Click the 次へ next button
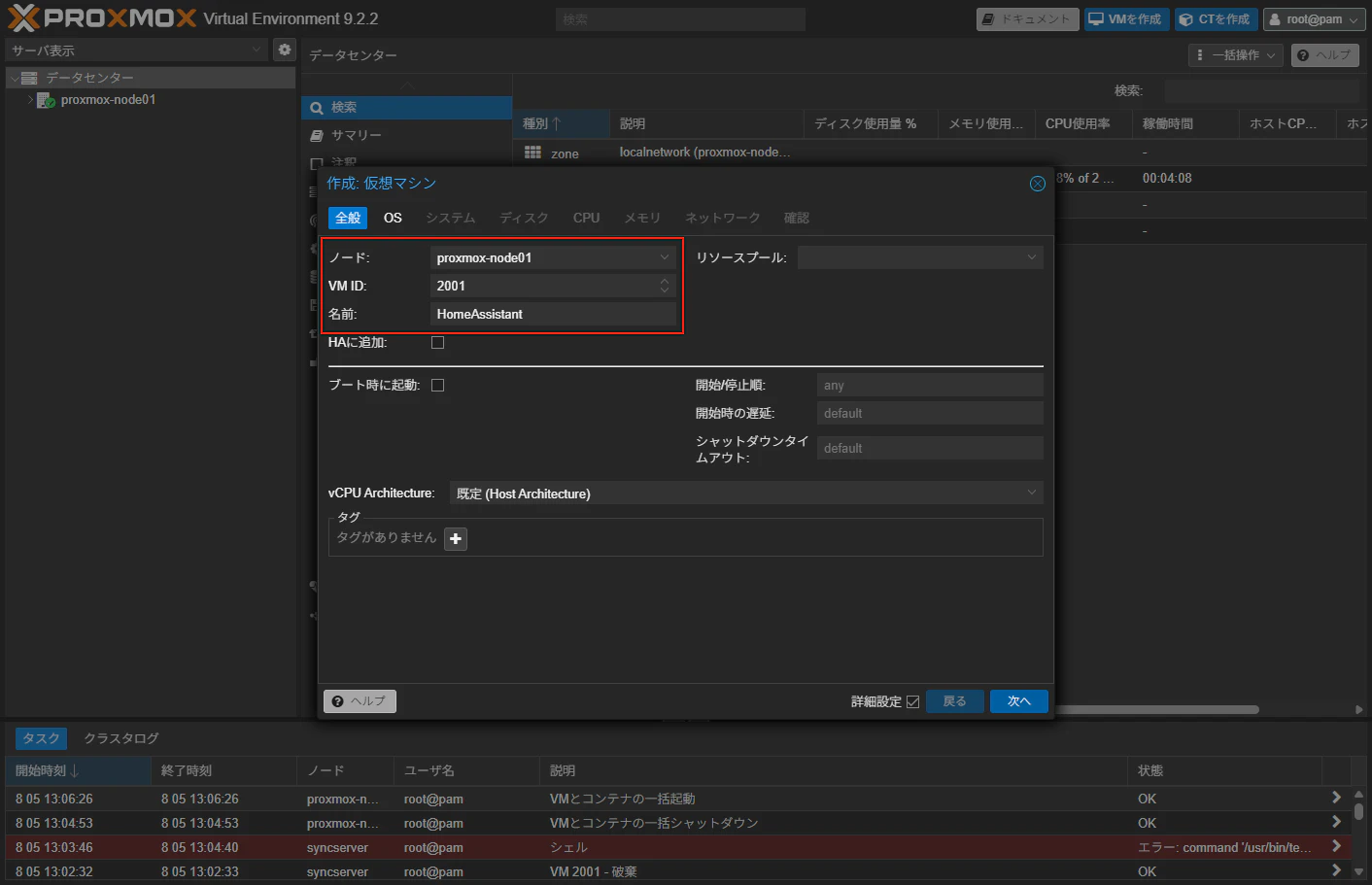Viewport: 1372px width, 885px height. (x=1019, y=701)
